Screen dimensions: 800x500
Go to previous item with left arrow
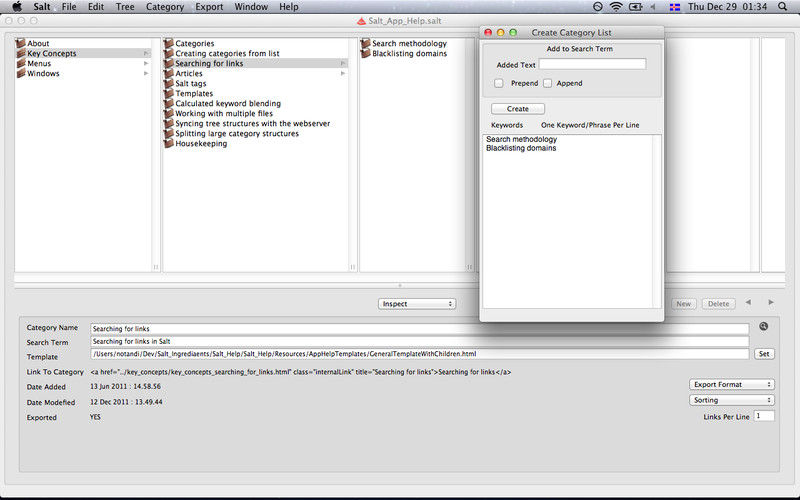748,303
